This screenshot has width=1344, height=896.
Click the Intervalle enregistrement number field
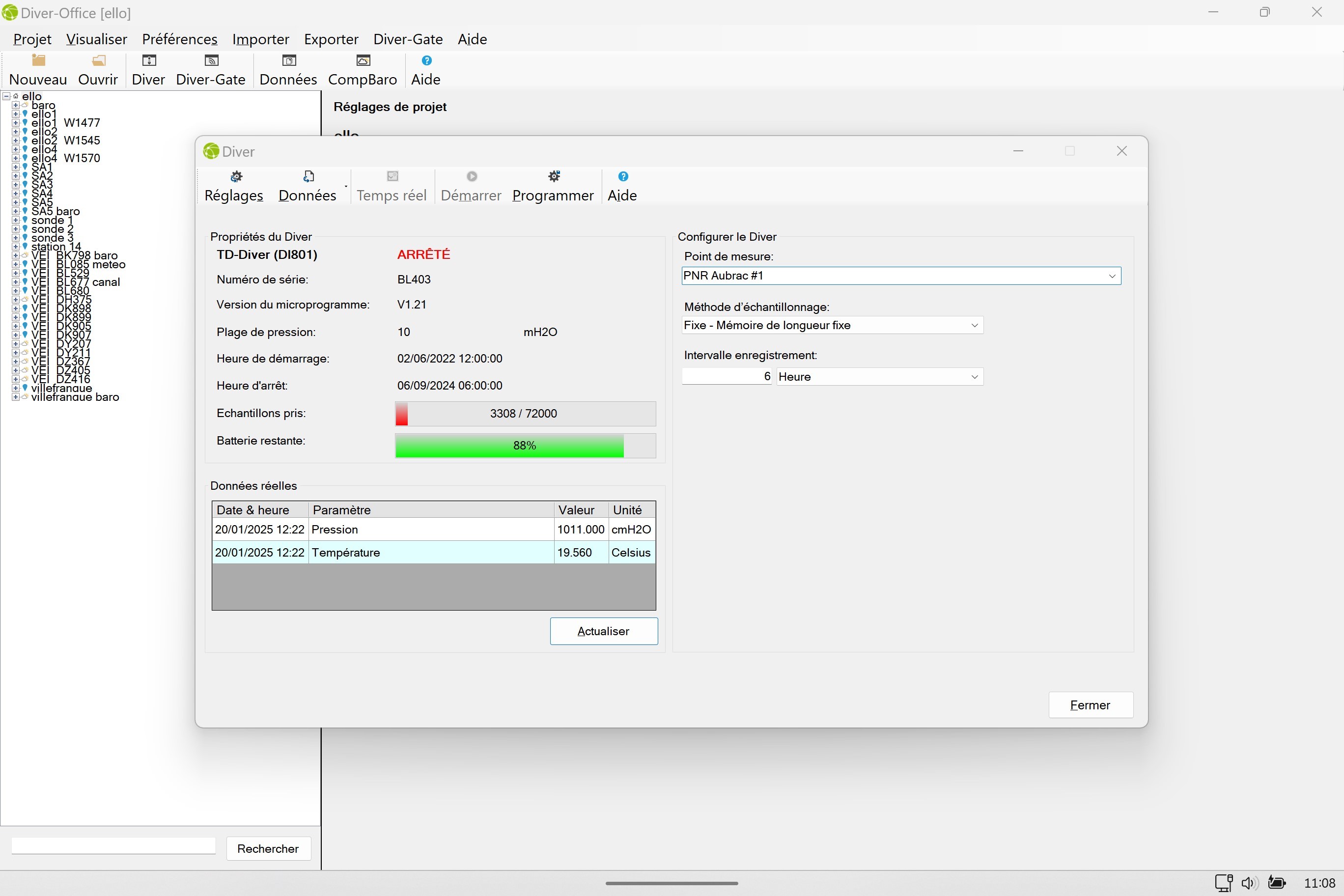tap(727, 377)
